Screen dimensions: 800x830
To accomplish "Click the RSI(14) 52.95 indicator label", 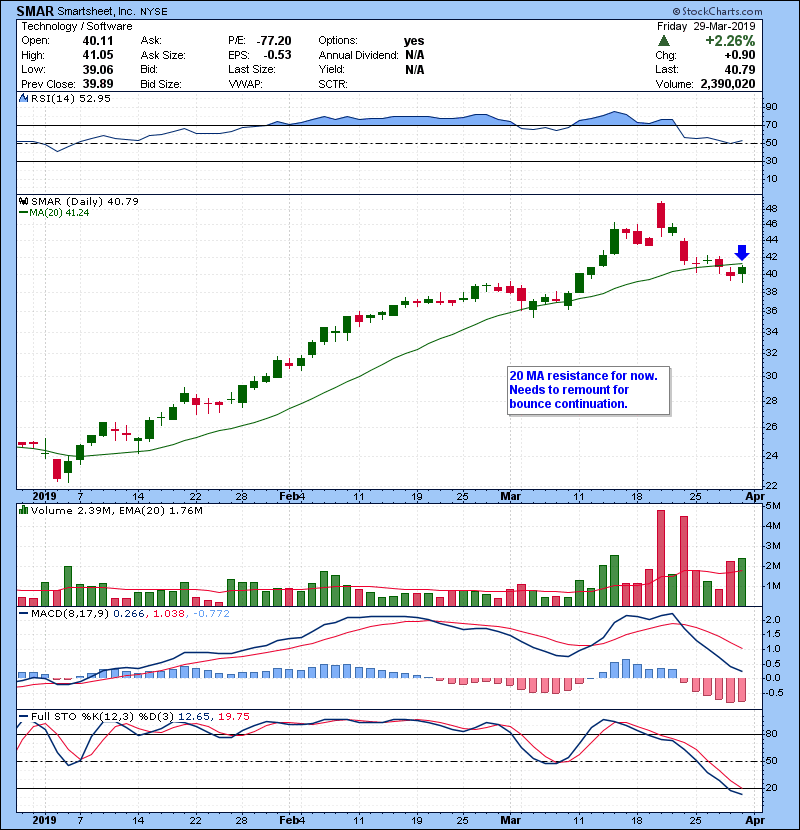I will pyautogui.click(x=71, y=98).
